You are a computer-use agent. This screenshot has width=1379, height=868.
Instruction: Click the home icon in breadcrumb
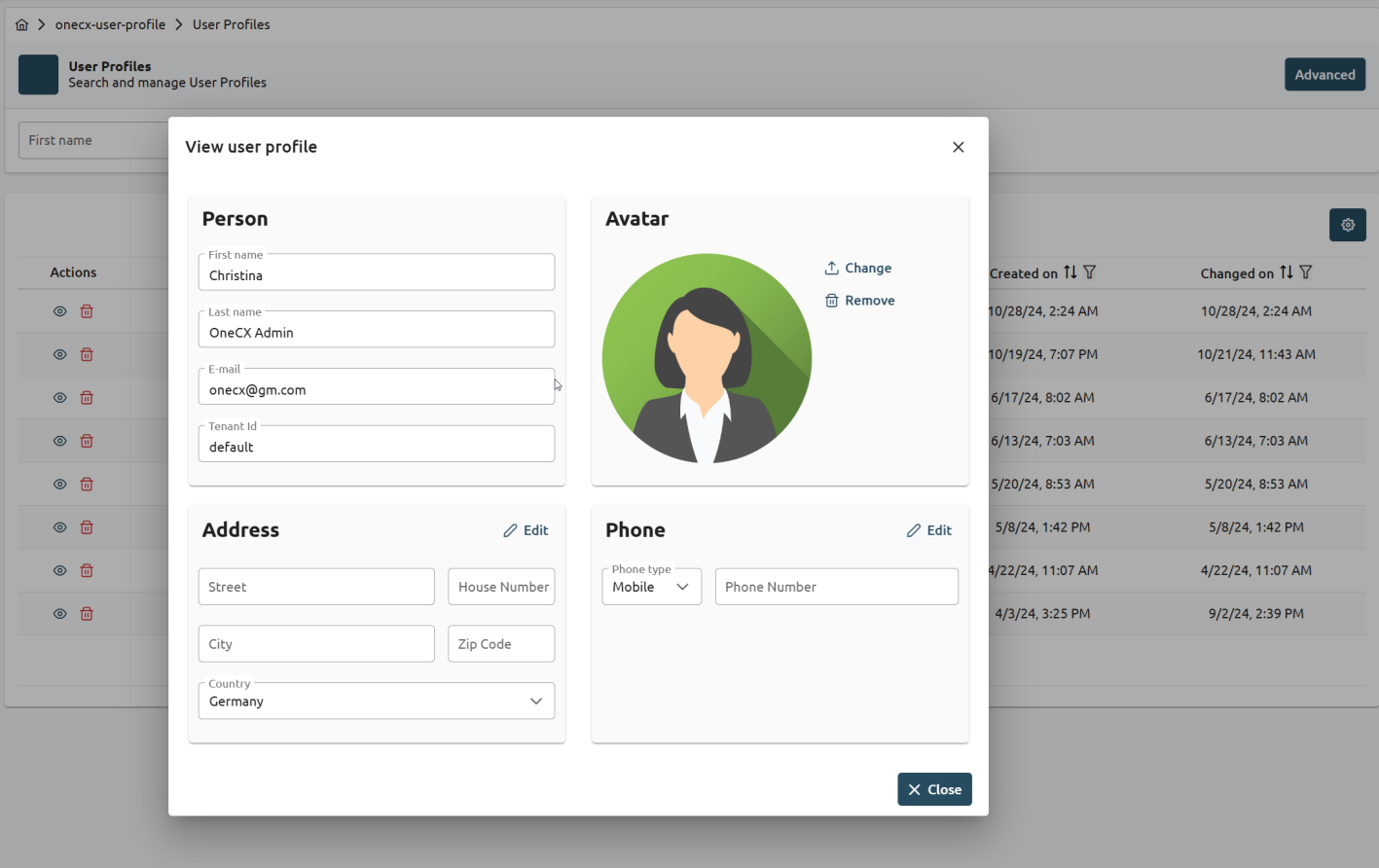point(21,24)
